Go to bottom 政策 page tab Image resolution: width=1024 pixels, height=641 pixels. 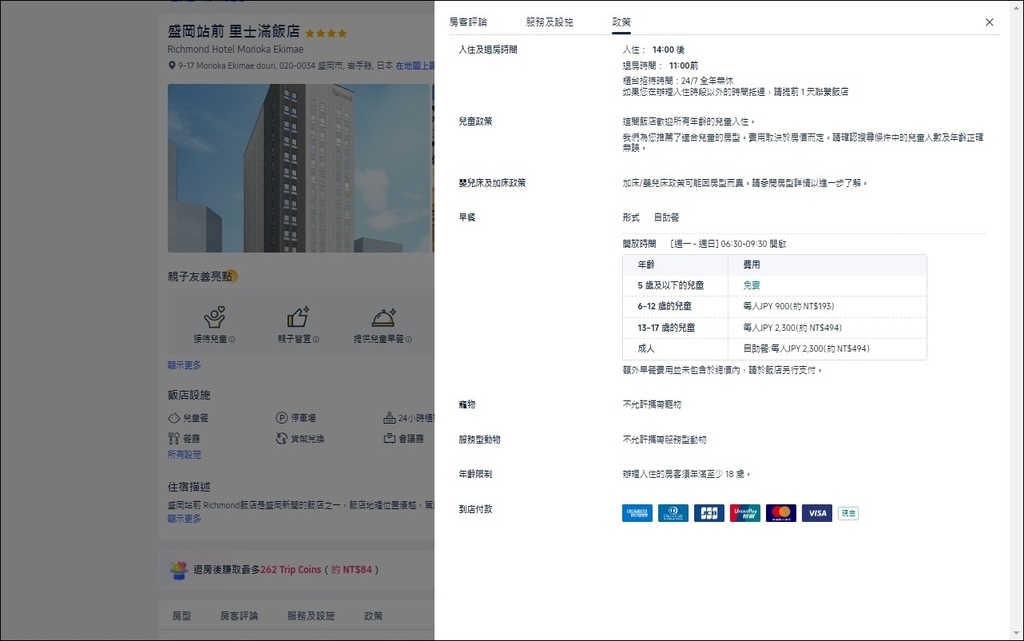coord(373,616)
